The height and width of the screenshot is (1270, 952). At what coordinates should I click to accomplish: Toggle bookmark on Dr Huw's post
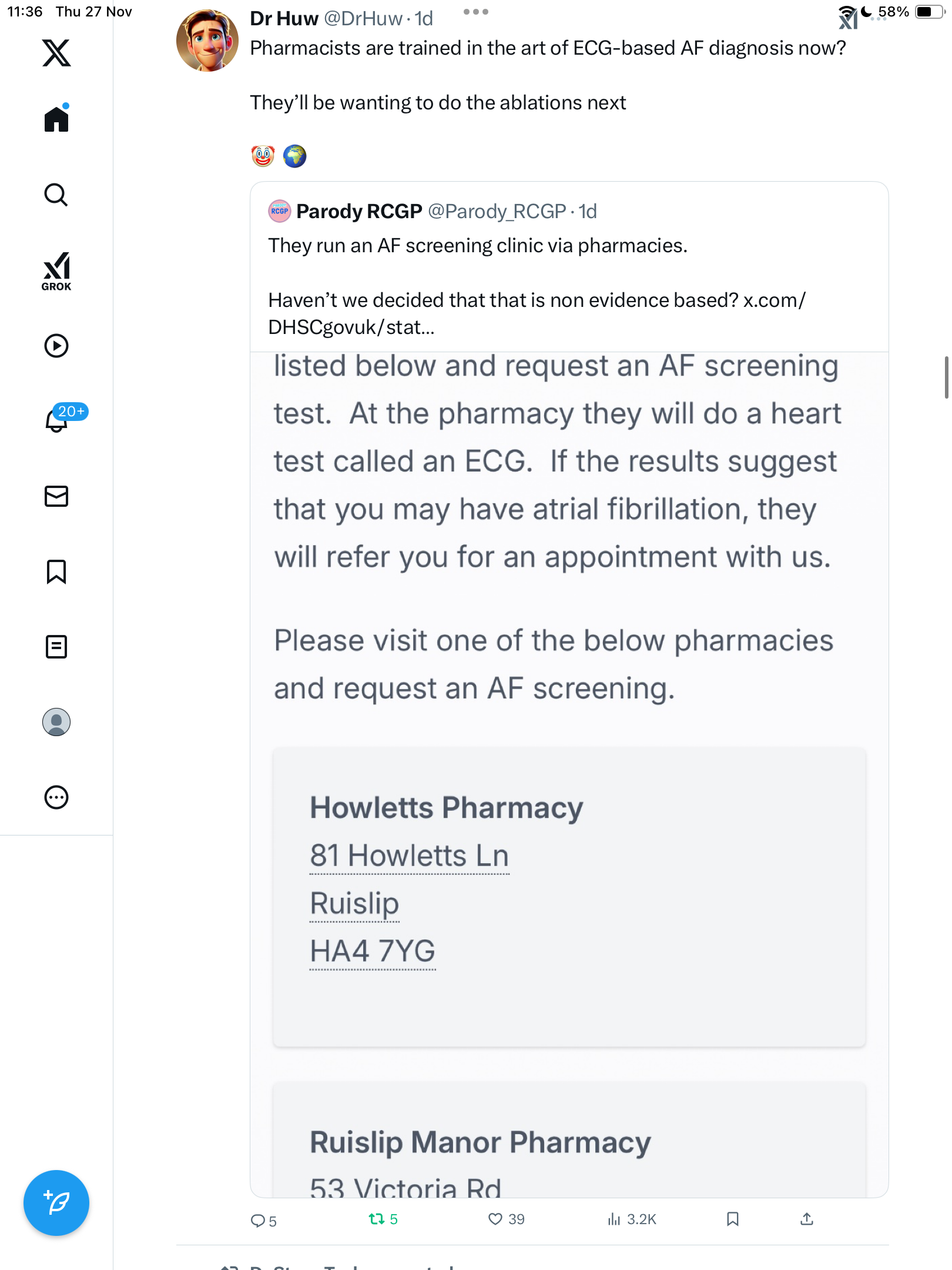(732, 1219)
